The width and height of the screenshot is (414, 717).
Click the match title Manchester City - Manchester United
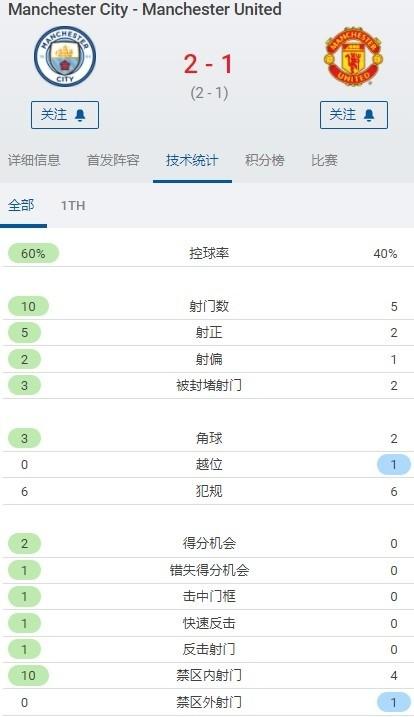tap(145, 9)
